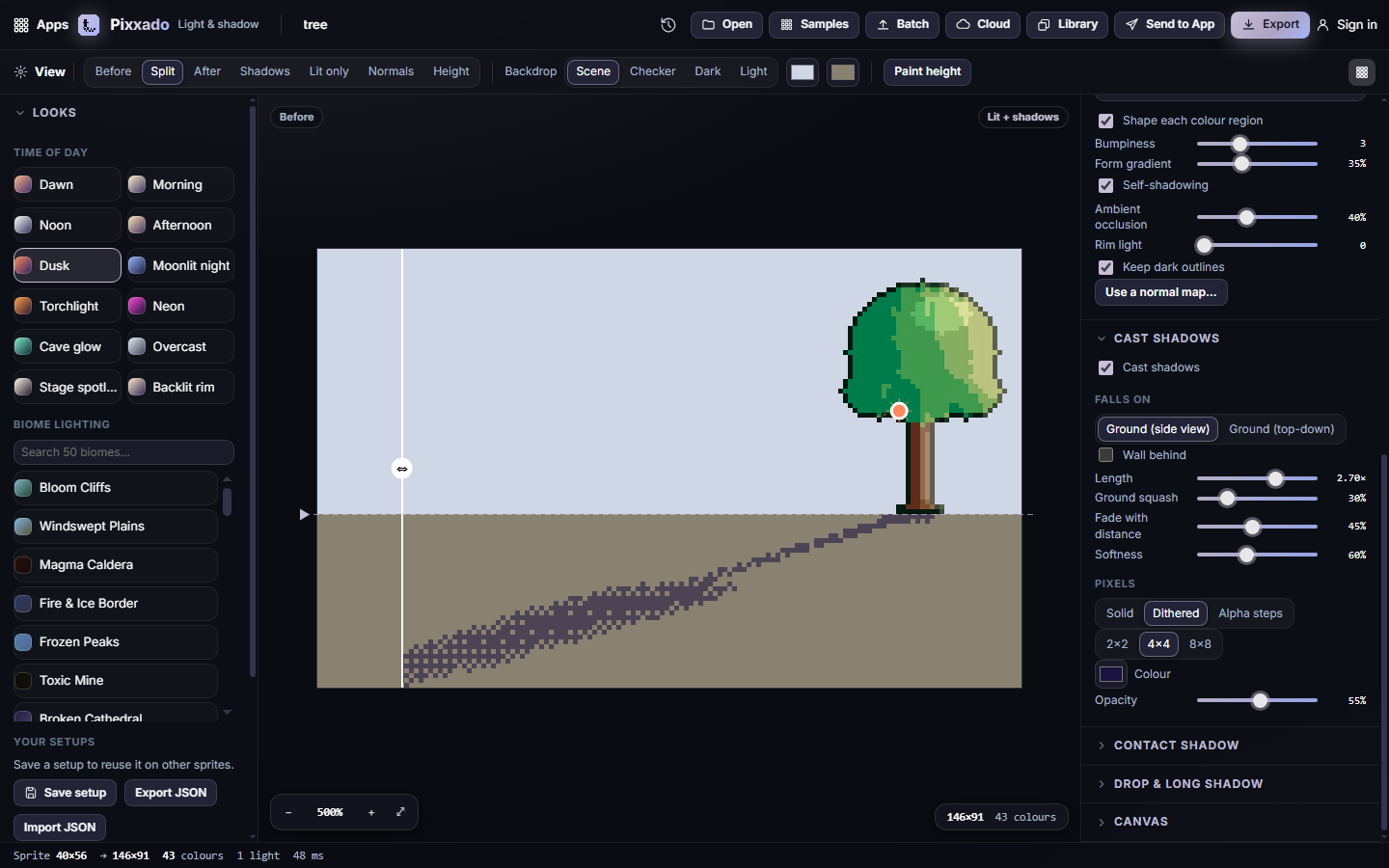Click the Pixxado logo icon
This screenshot has height=868, width=1389.
click(89, 25)
